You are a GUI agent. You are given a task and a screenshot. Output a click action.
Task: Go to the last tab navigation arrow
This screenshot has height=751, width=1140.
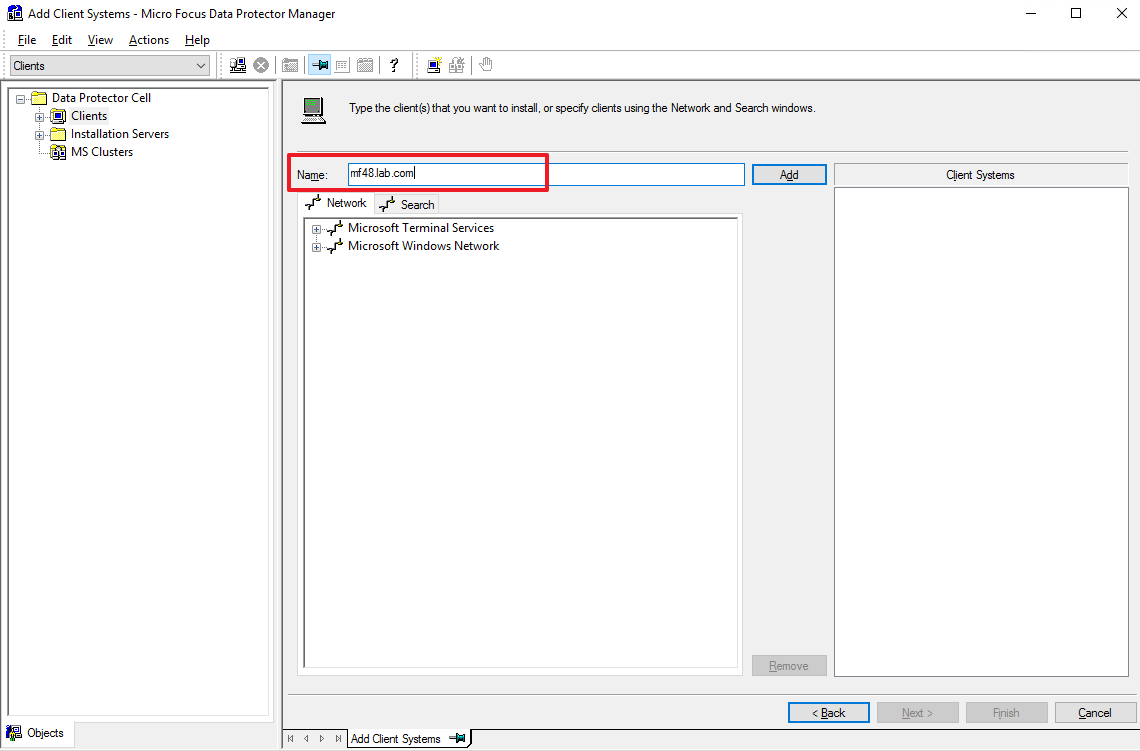(338, 739)
